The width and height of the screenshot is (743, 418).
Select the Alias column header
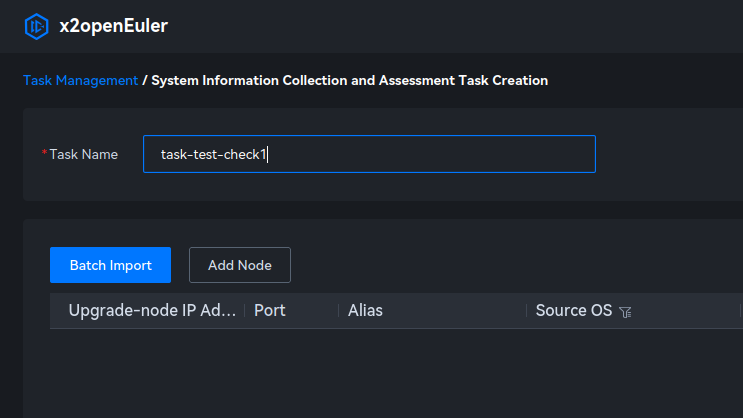tap(365, 311)
